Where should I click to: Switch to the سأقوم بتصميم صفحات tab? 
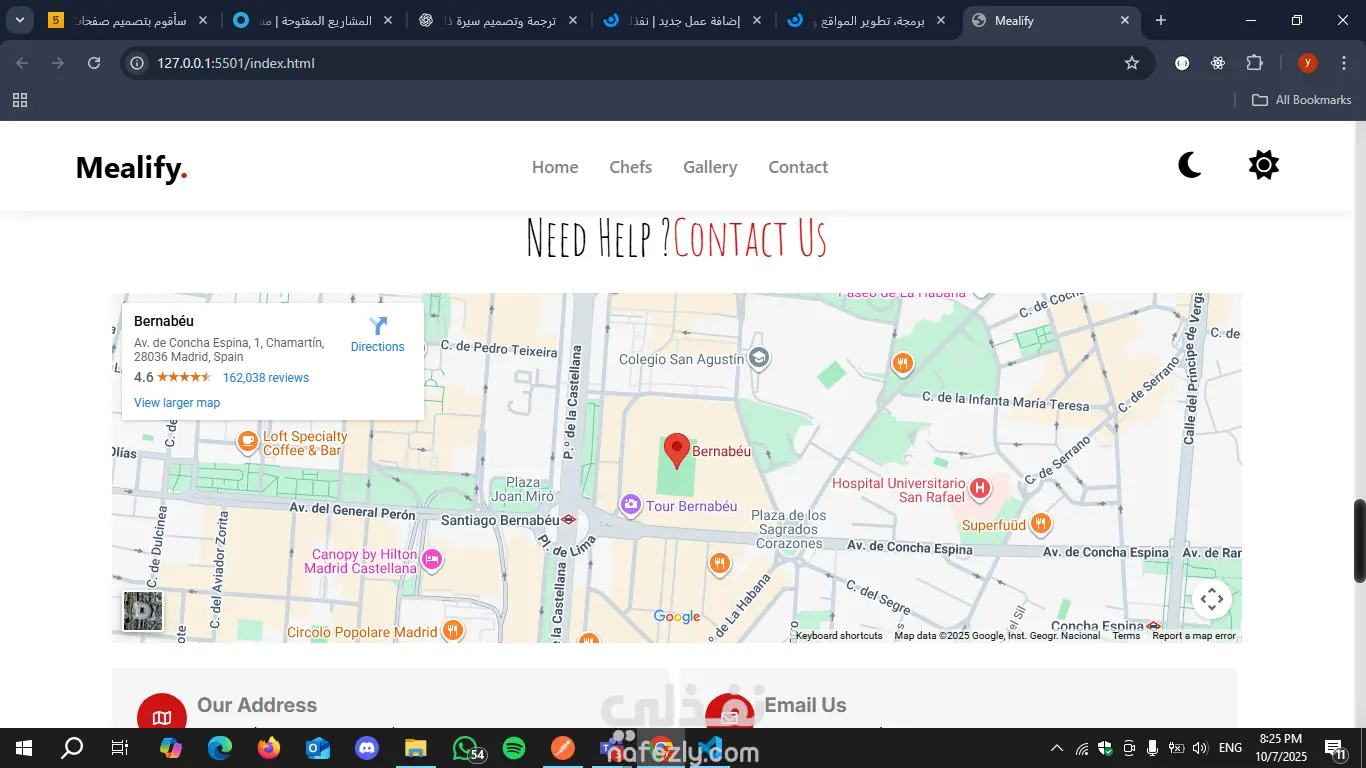coord(130,20)
